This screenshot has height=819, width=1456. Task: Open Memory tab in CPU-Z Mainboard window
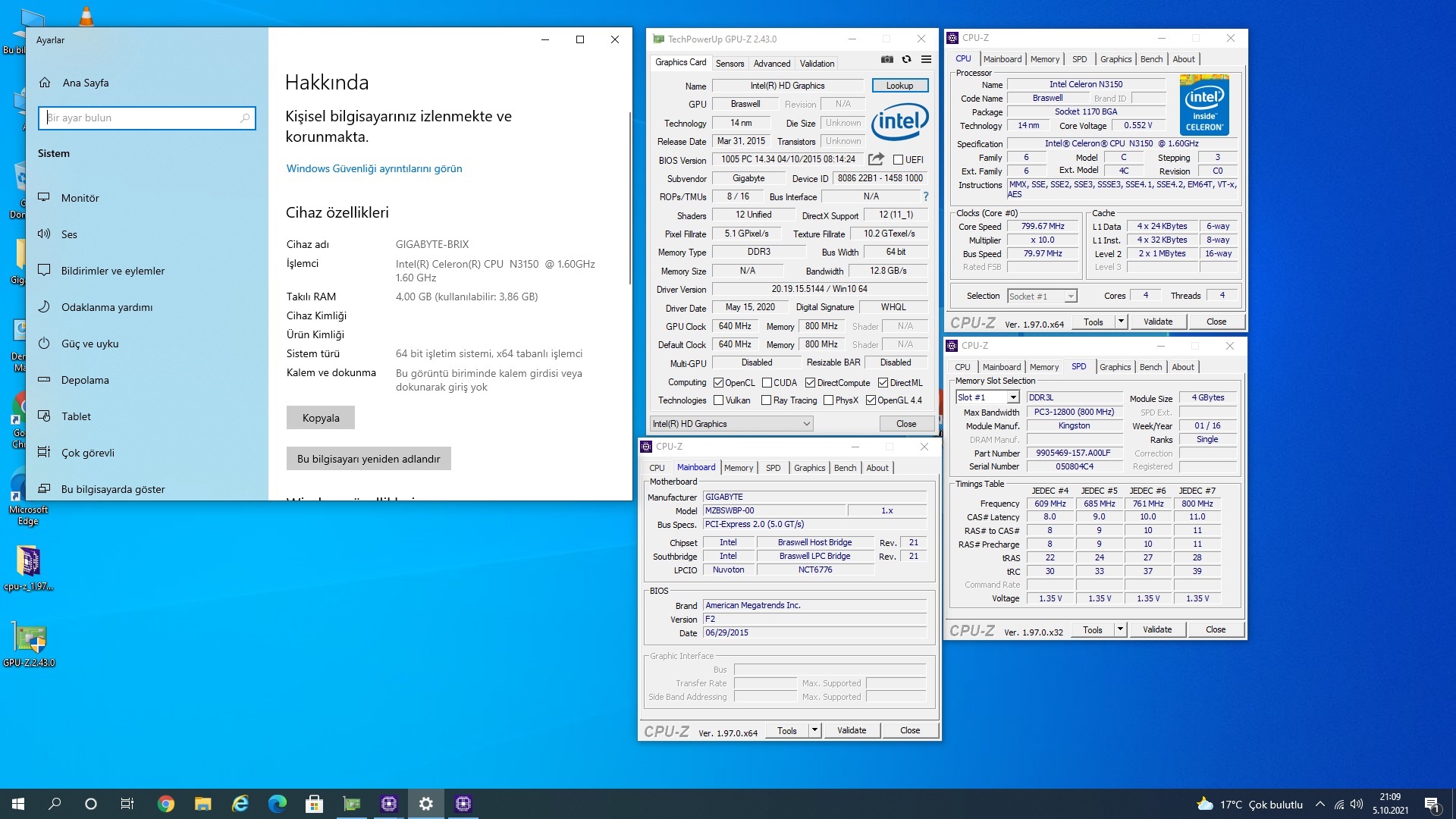[739, 468]
